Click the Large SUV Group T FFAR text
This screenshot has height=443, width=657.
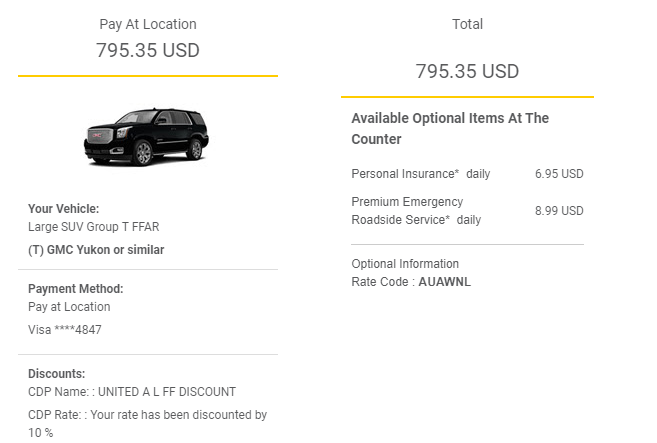point(93,227)
